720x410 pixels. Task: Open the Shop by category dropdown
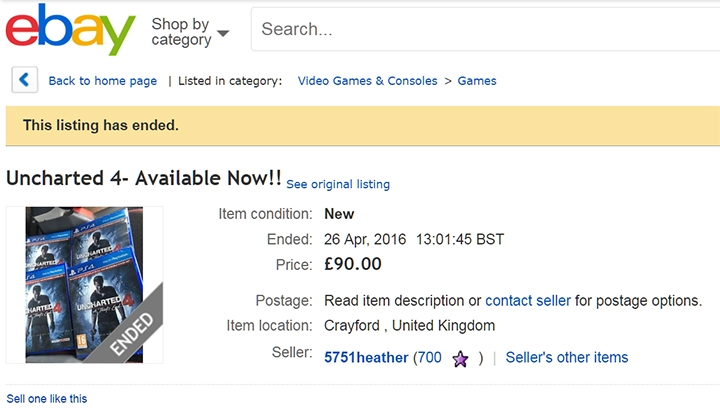click(x=190, y=31)
